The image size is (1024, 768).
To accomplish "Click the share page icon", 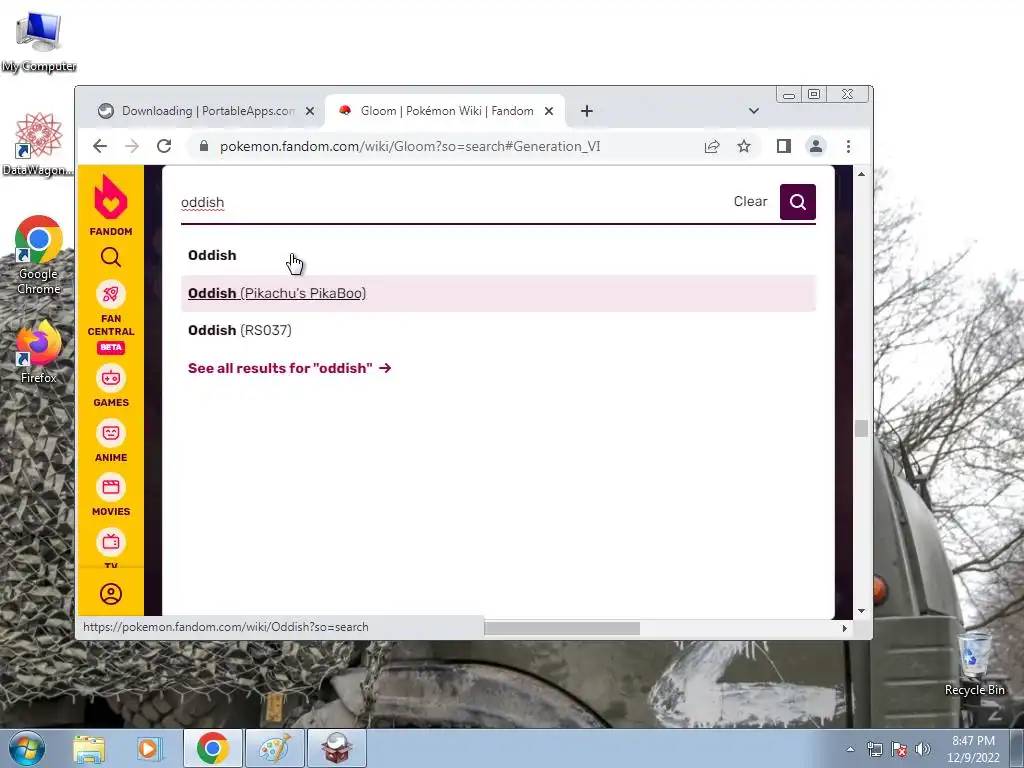I will tap(712, 146).
